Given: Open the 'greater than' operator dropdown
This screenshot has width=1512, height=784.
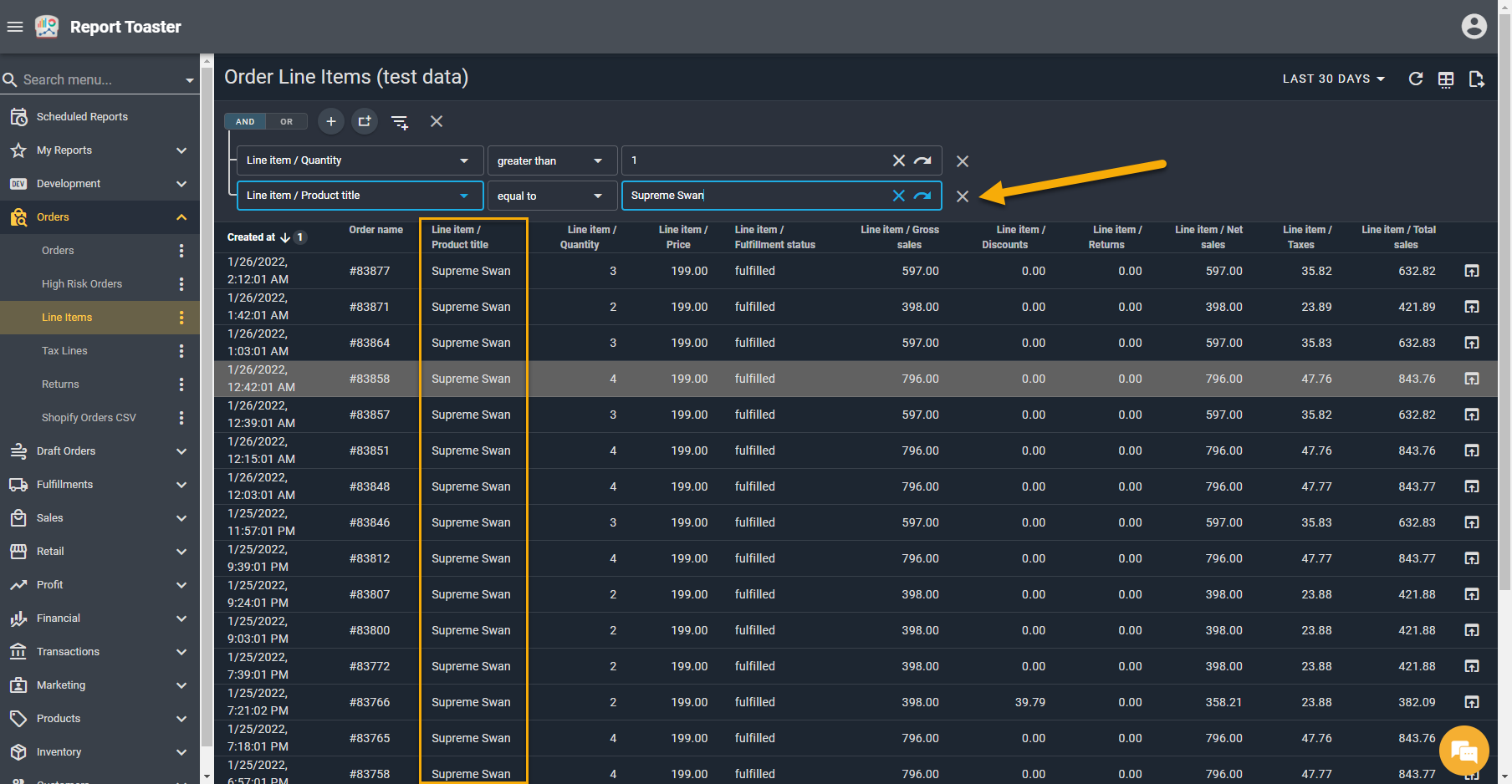Looking at the screenshot, I should pyautogui.click(x=551, y=160).
